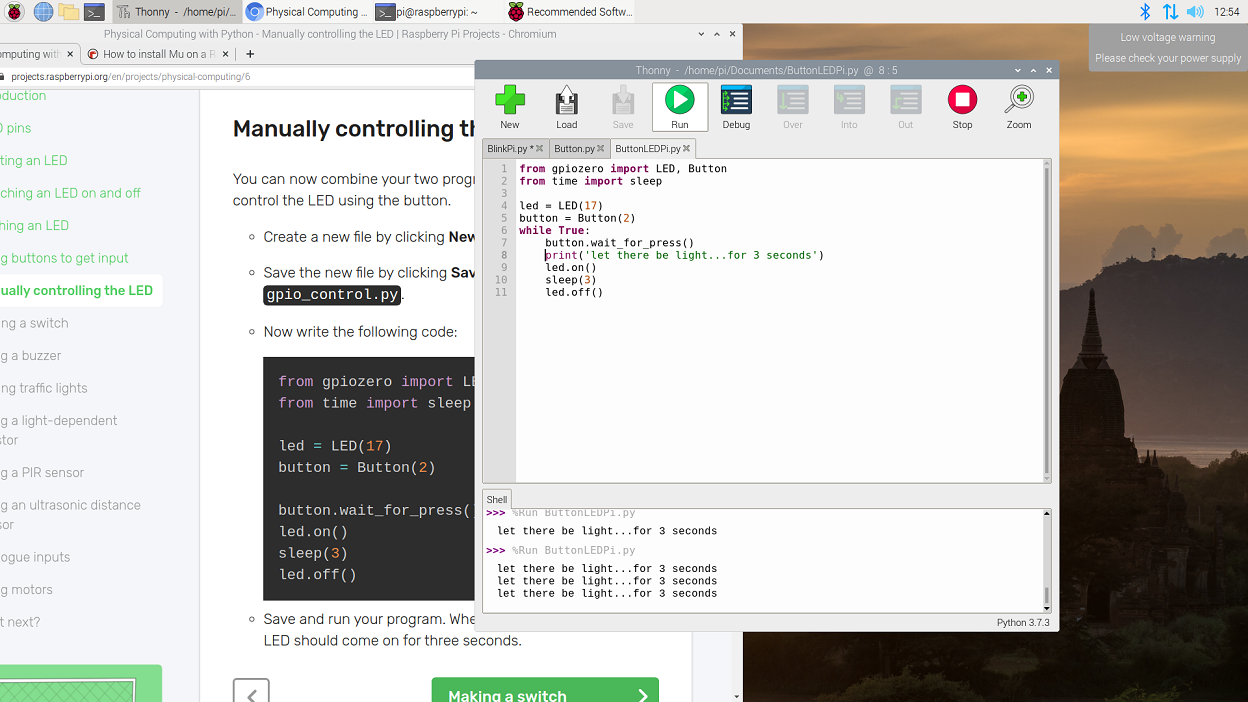This screenshot has height=702, width=1248.
Task: Open the Terminal launcher icon in taskbar
Action: [94, 12]
